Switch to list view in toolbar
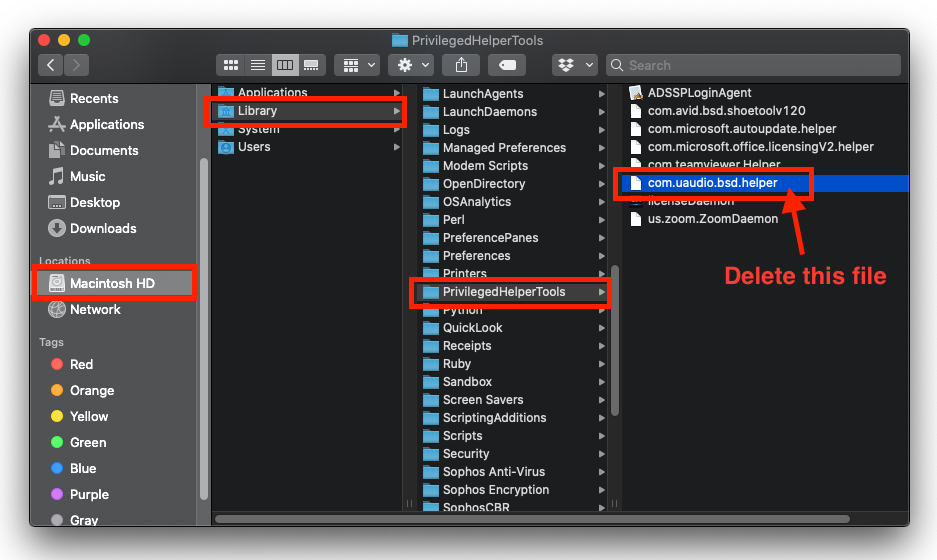The height and width of the screenshot is (560, 937). tap(258, 65)
